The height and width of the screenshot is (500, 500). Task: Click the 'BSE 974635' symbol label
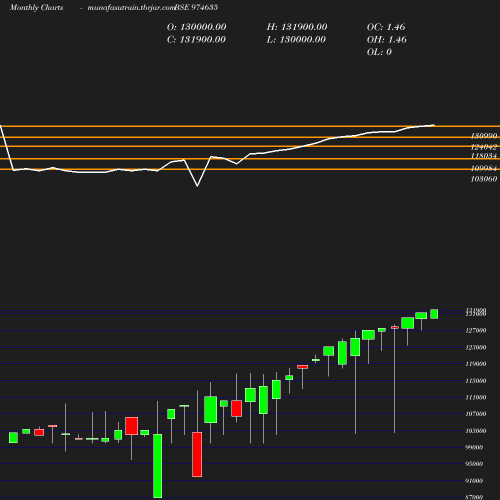click(196, 7)
